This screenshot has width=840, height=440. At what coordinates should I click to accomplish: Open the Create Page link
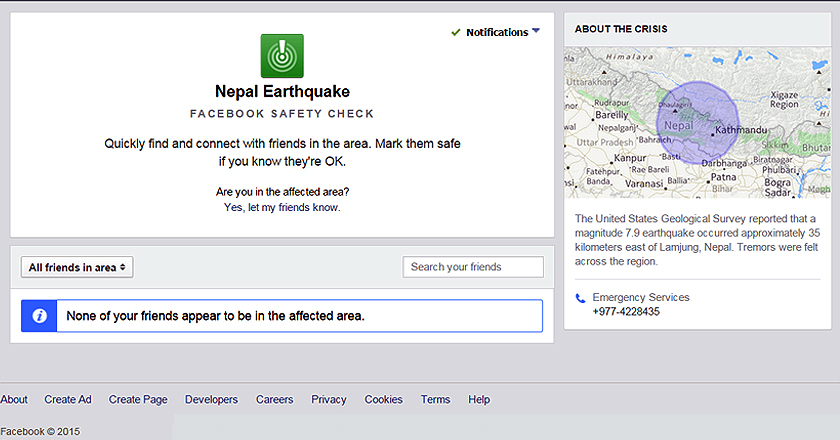(x=138, y=399)
